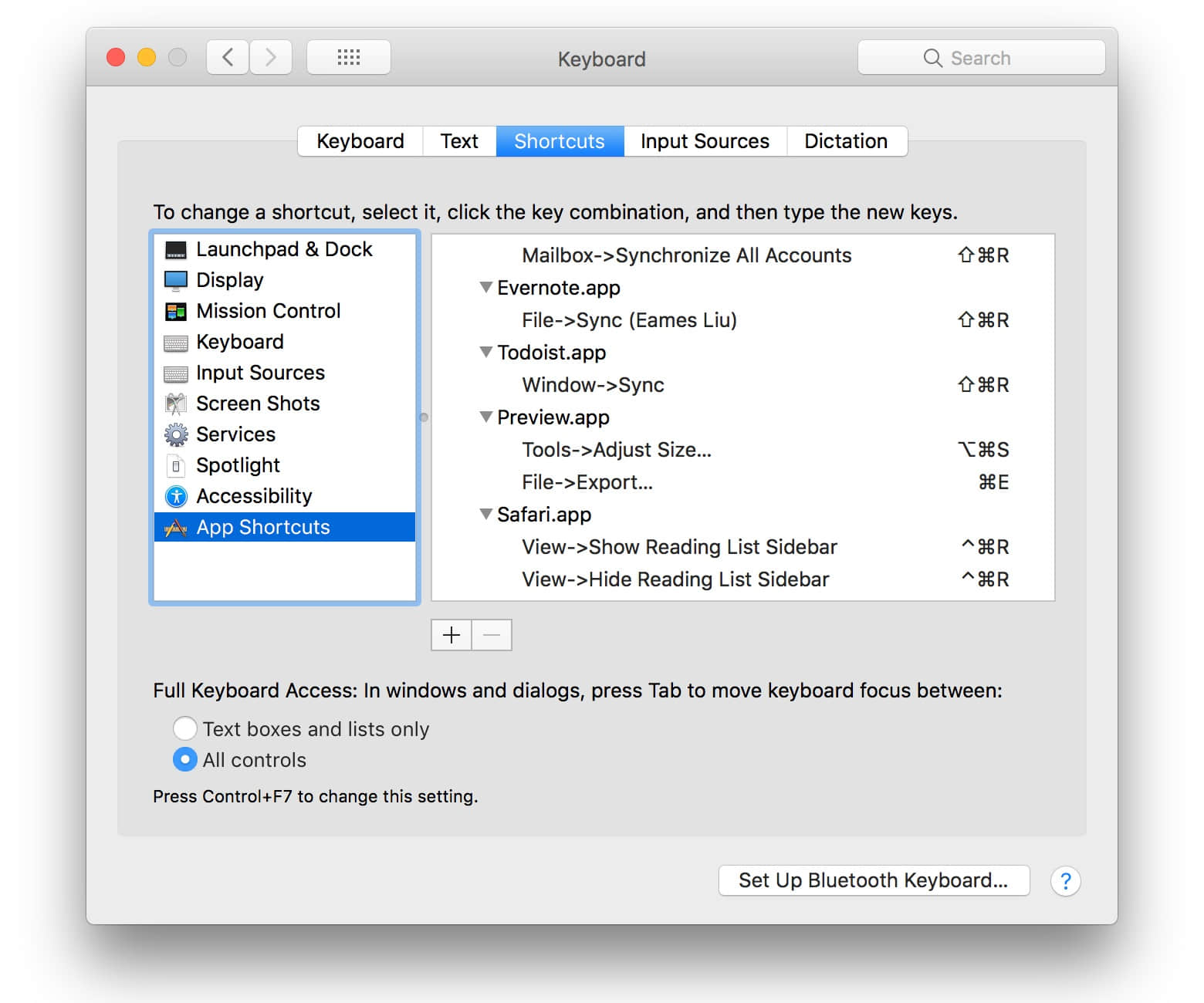Switch to the Input Sources tab
1204x1003 pixels.
click(x=704, y=141)
